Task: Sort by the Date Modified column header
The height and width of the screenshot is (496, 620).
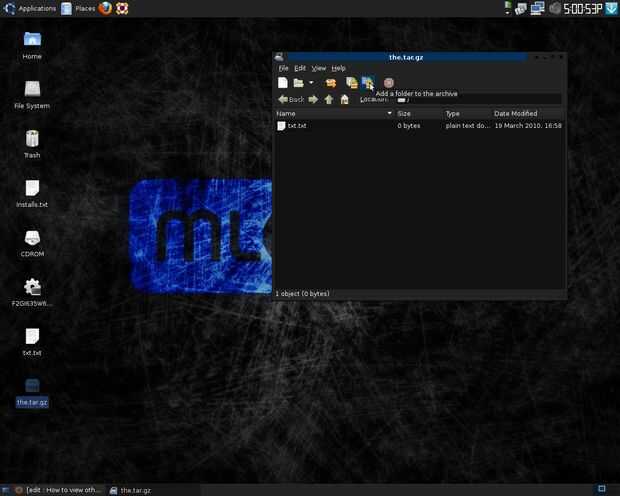Action: 527,114
